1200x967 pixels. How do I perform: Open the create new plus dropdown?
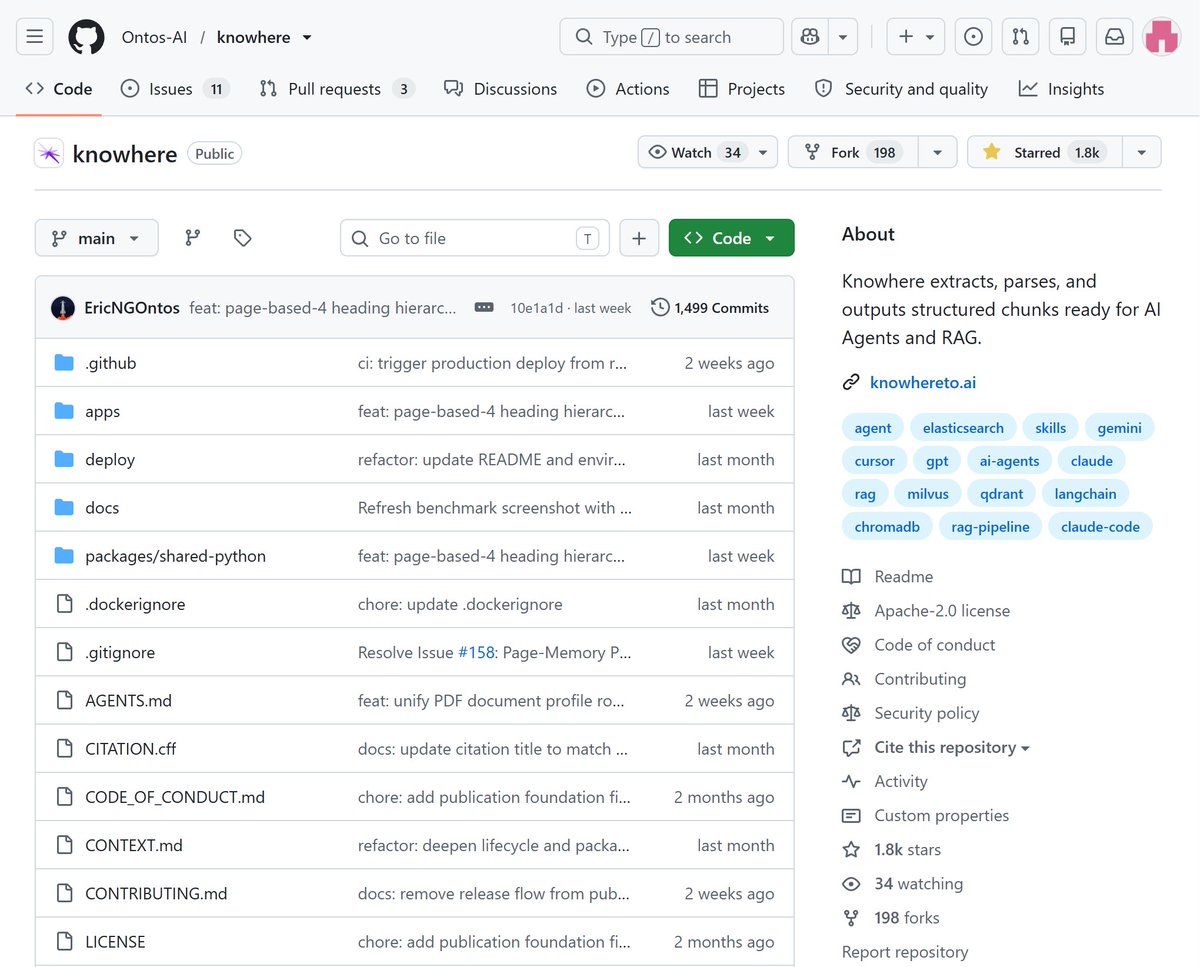click(916, 37)
